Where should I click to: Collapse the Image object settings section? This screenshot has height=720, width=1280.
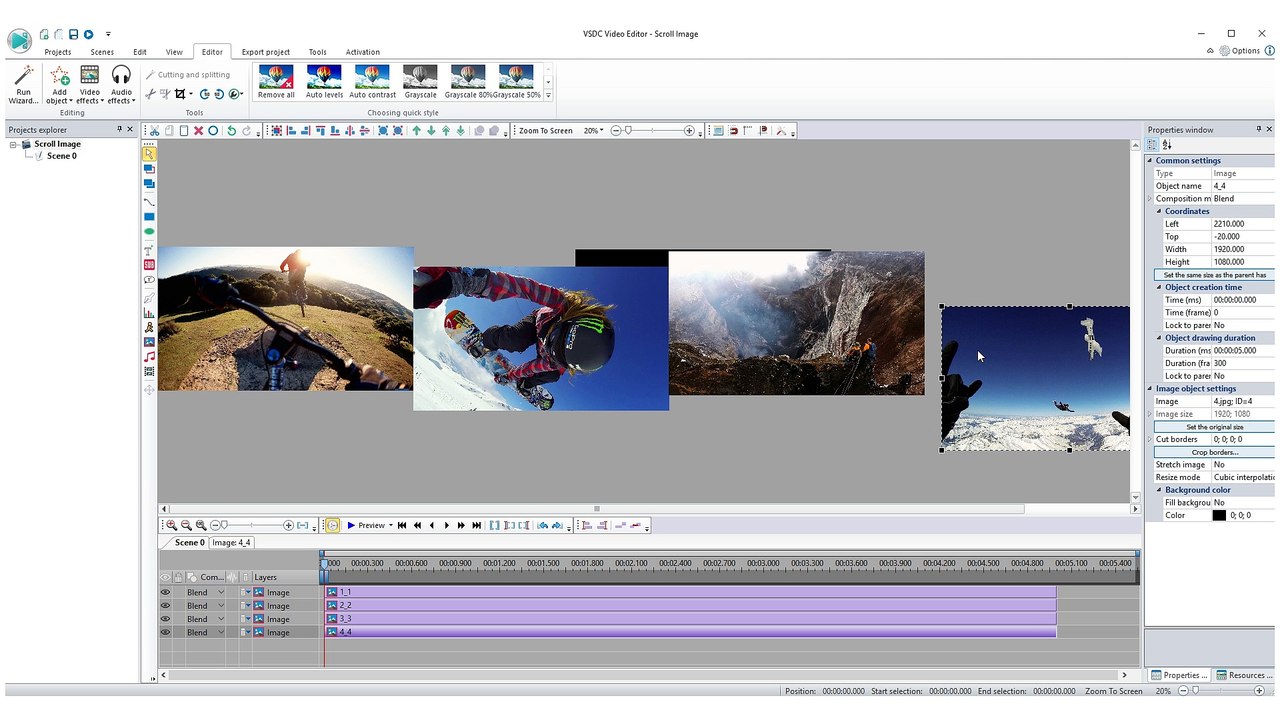point(1149,388)
